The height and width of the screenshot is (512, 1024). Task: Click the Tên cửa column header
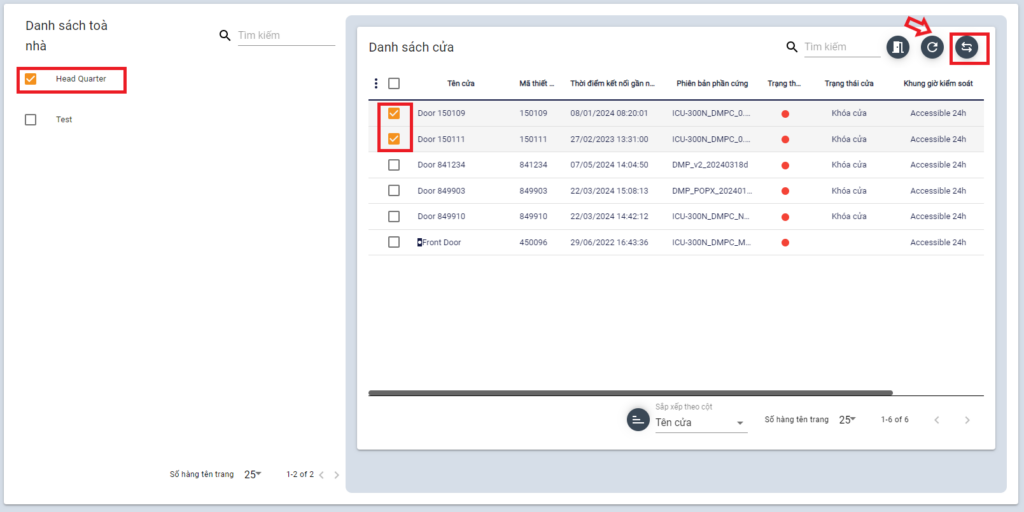point(460,84)
